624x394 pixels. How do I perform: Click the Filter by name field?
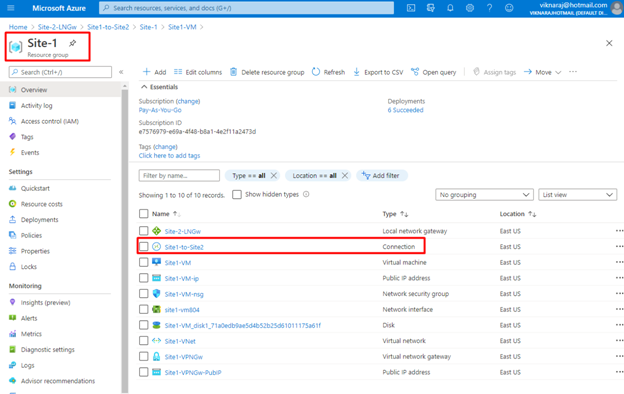[x=179, y=176]
